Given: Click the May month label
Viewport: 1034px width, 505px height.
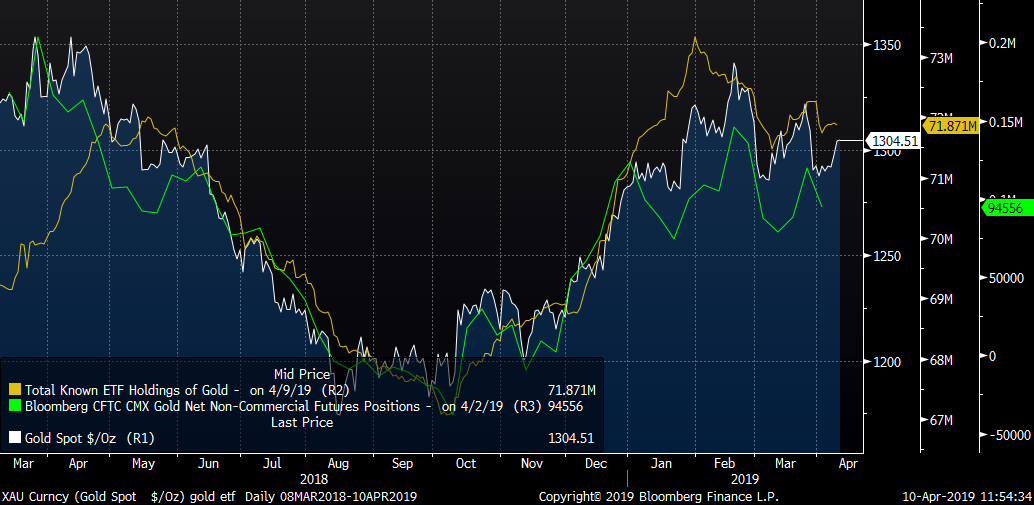Looking at the screenshot, I should (143, 464).
